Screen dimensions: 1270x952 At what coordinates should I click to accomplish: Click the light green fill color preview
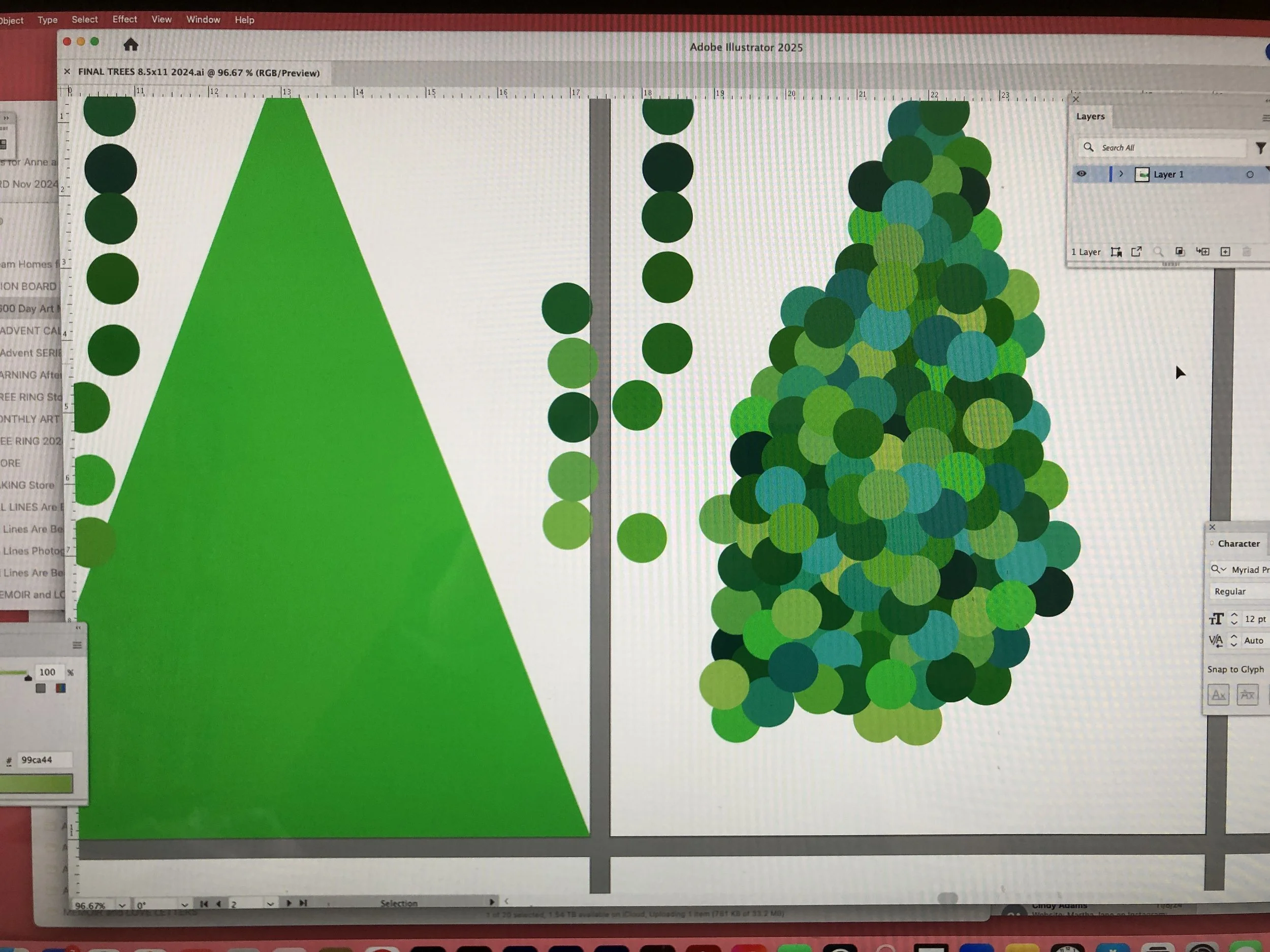[37, 784]
